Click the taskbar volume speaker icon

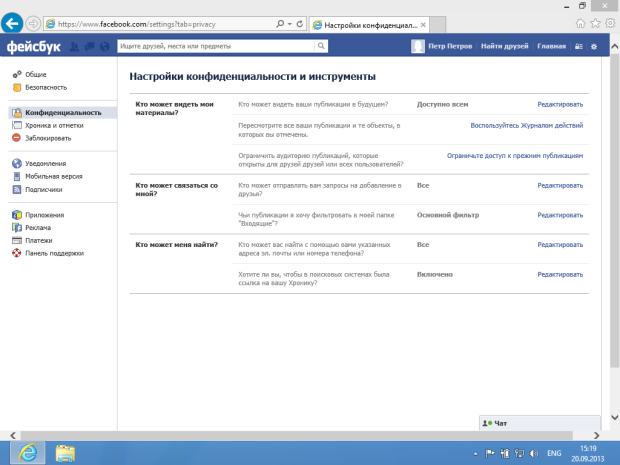(x=534, y=454)
